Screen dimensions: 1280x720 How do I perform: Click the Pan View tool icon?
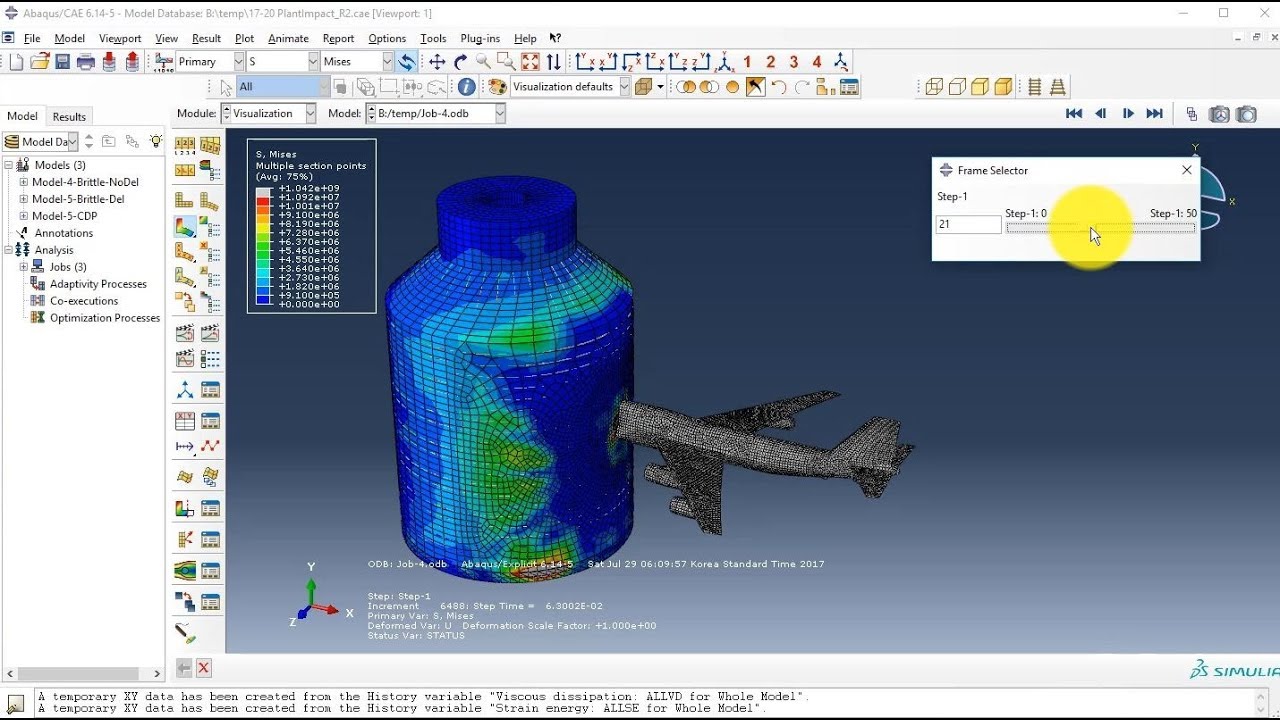(437, 62)
